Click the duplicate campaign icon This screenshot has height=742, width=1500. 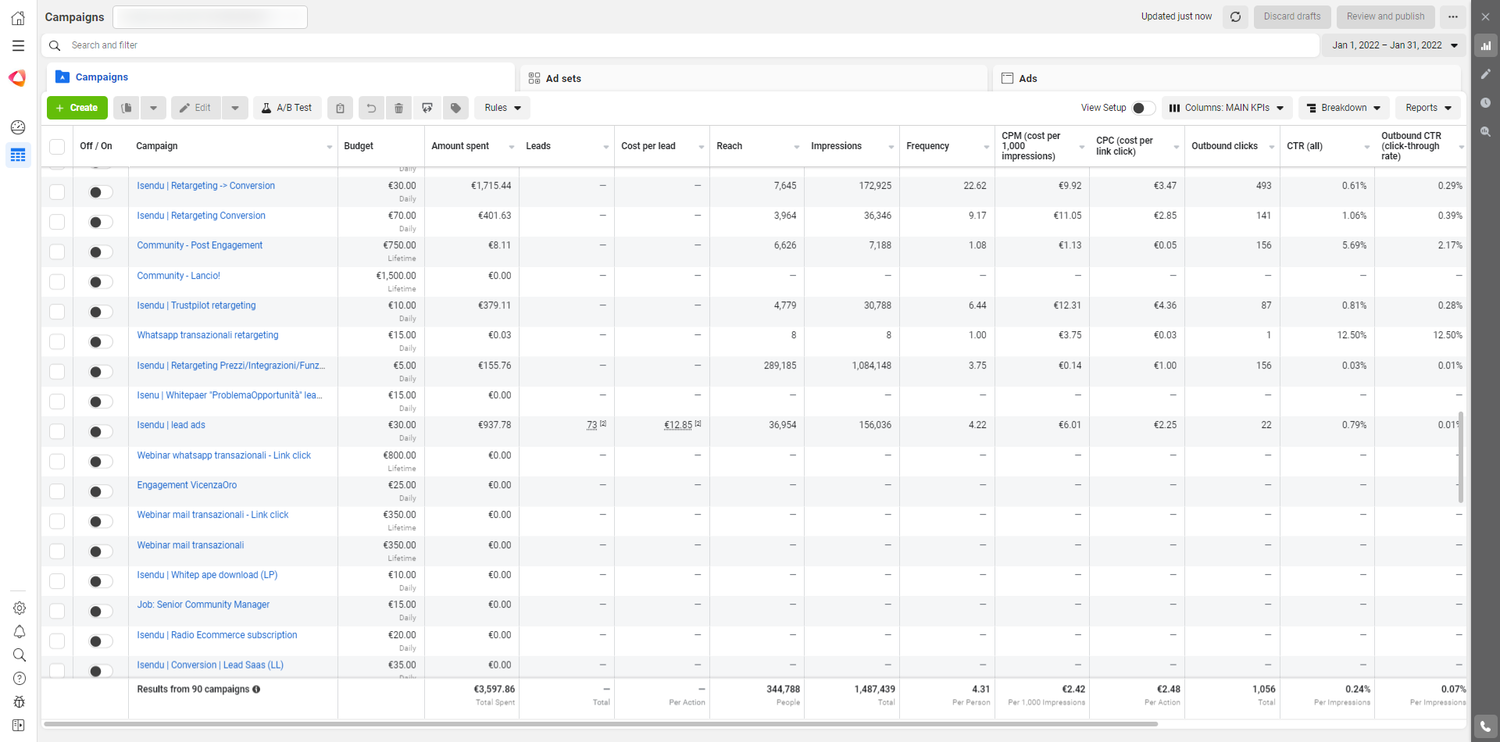click(x=127, y=108)
